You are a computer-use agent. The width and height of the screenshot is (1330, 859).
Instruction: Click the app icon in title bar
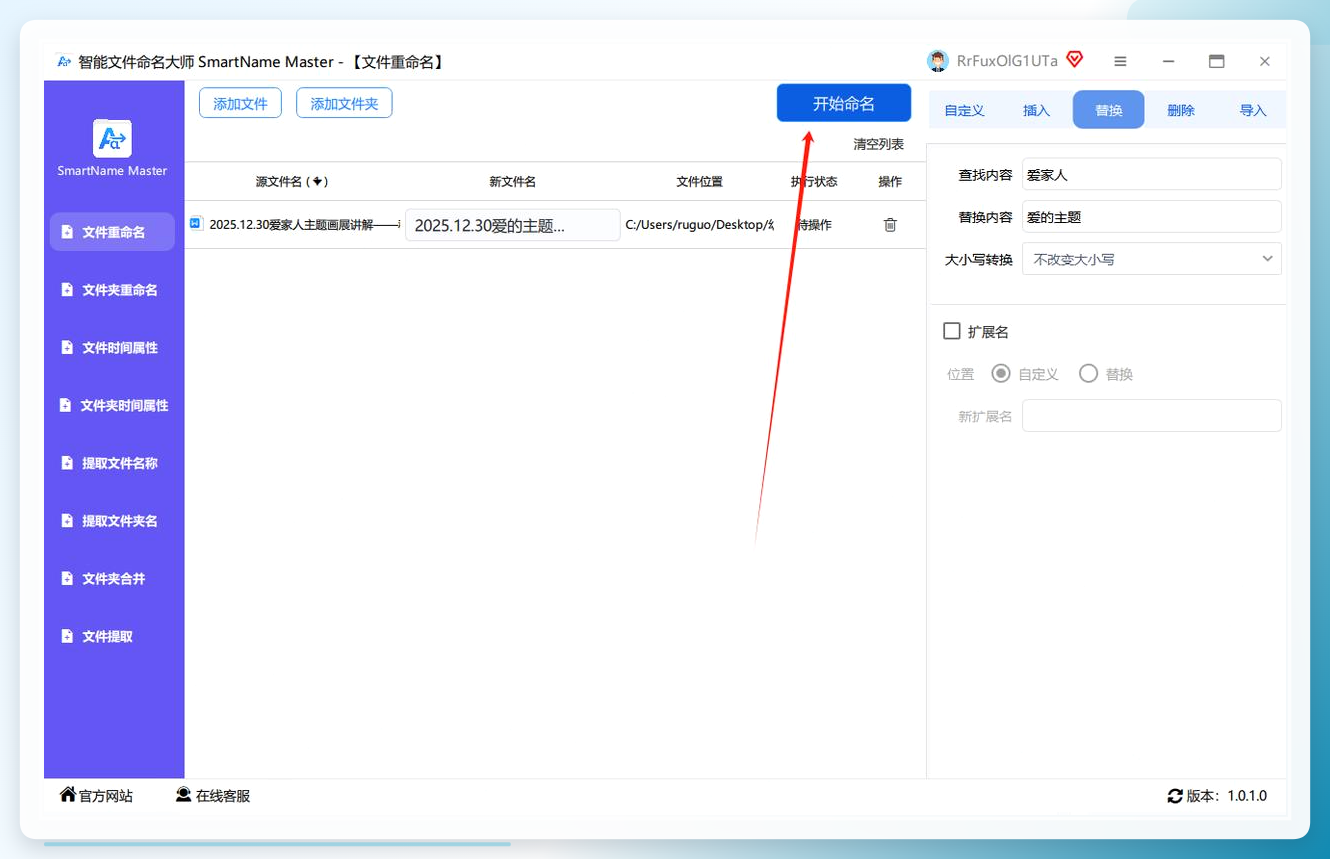64,61
